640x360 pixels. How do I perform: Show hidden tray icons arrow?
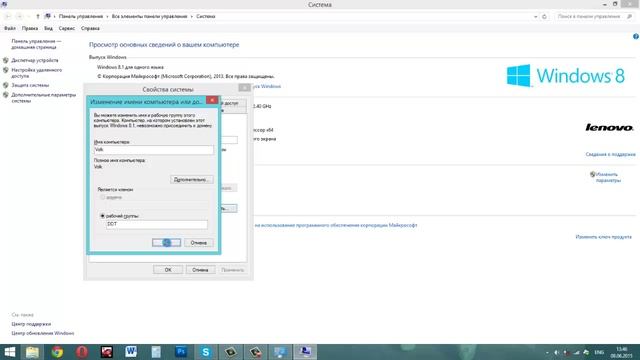[547, 352]
